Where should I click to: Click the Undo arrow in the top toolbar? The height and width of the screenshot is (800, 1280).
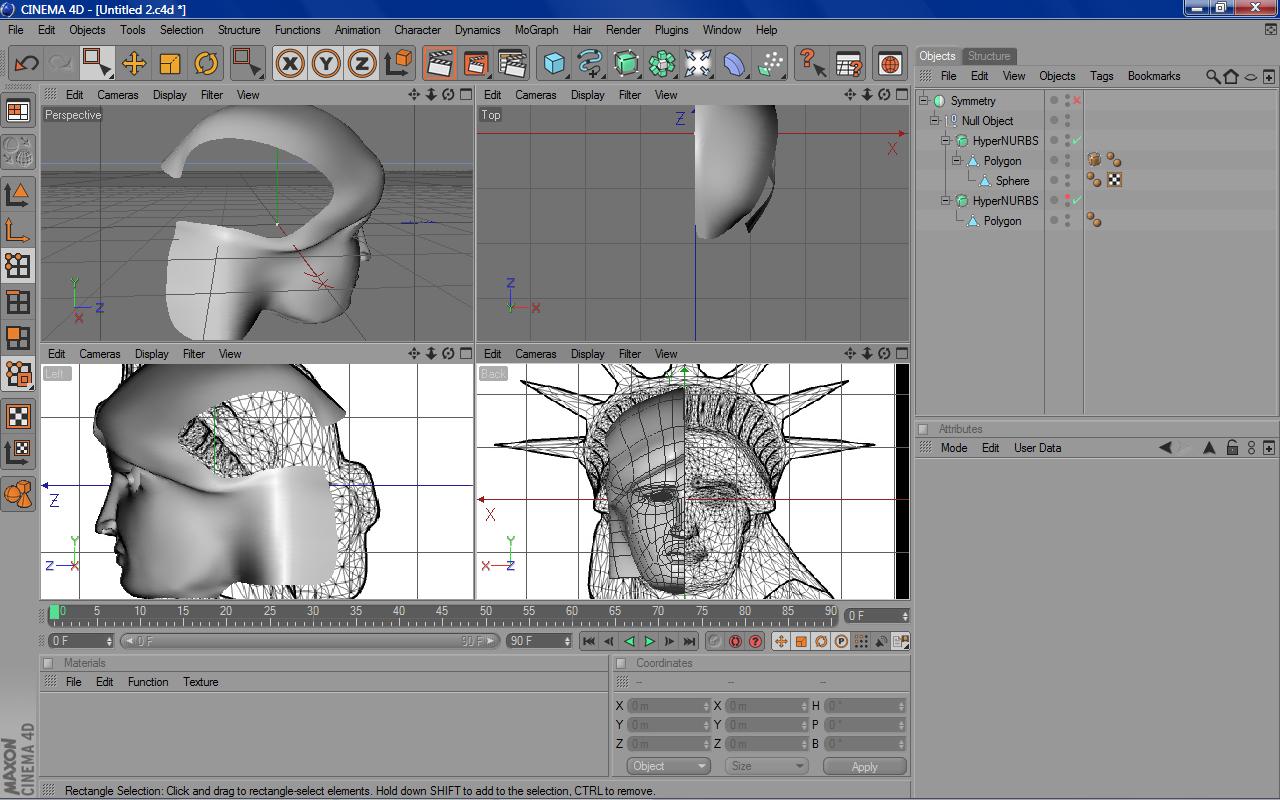(x=26, y=64)
